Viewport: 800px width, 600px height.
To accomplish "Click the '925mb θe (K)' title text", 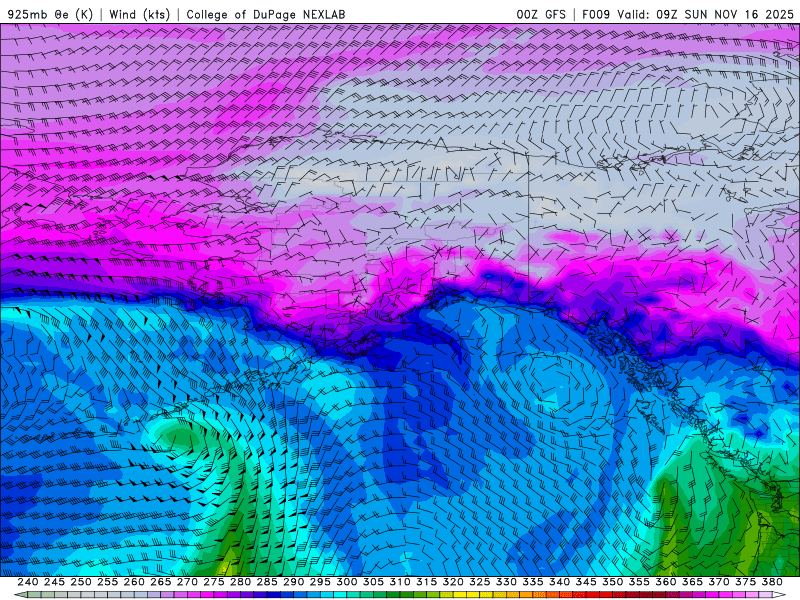I will click(x=51, y=14).
